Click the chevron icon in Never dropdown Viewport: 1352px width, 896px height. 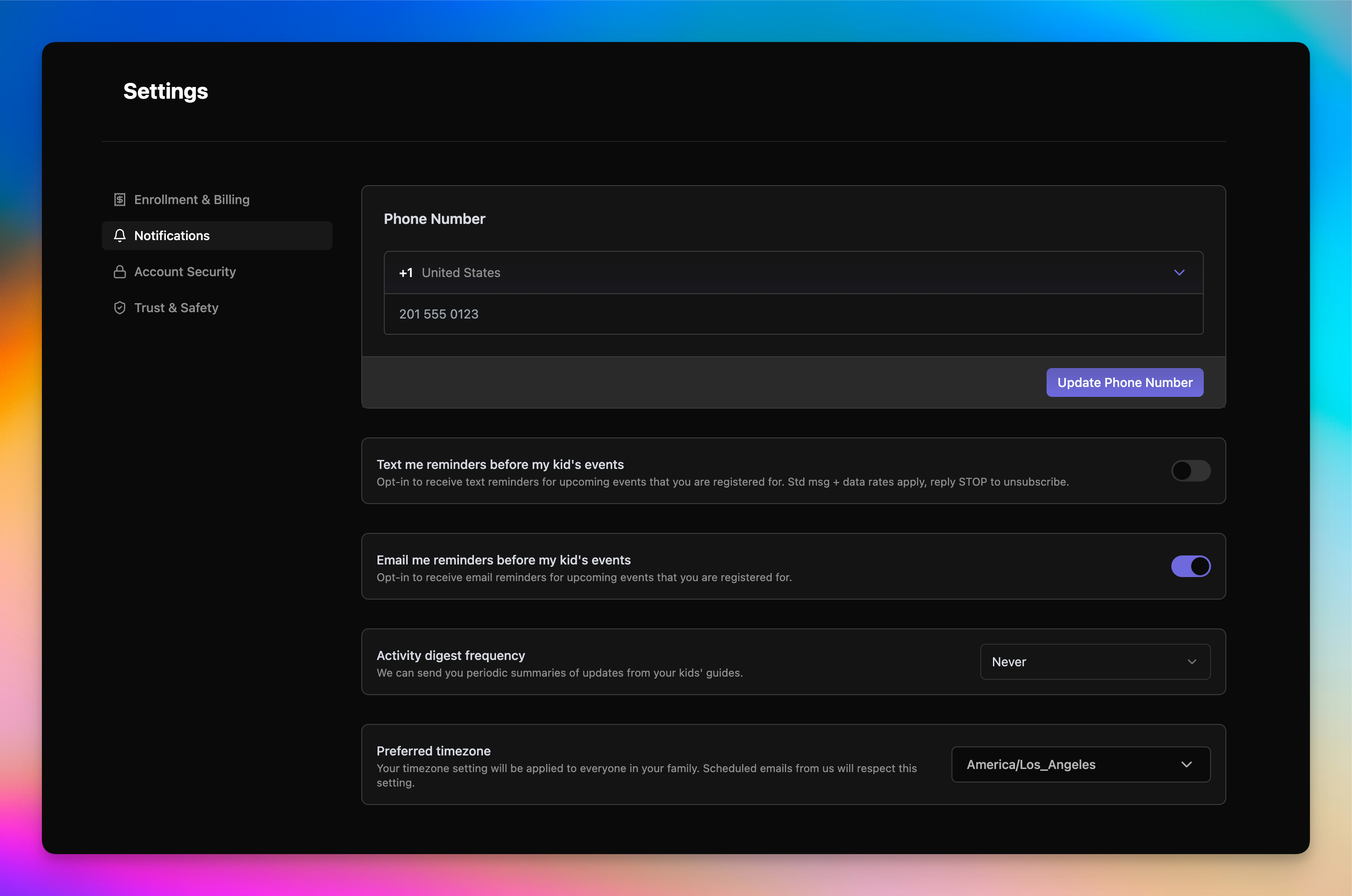click(x=1192, y=662)
